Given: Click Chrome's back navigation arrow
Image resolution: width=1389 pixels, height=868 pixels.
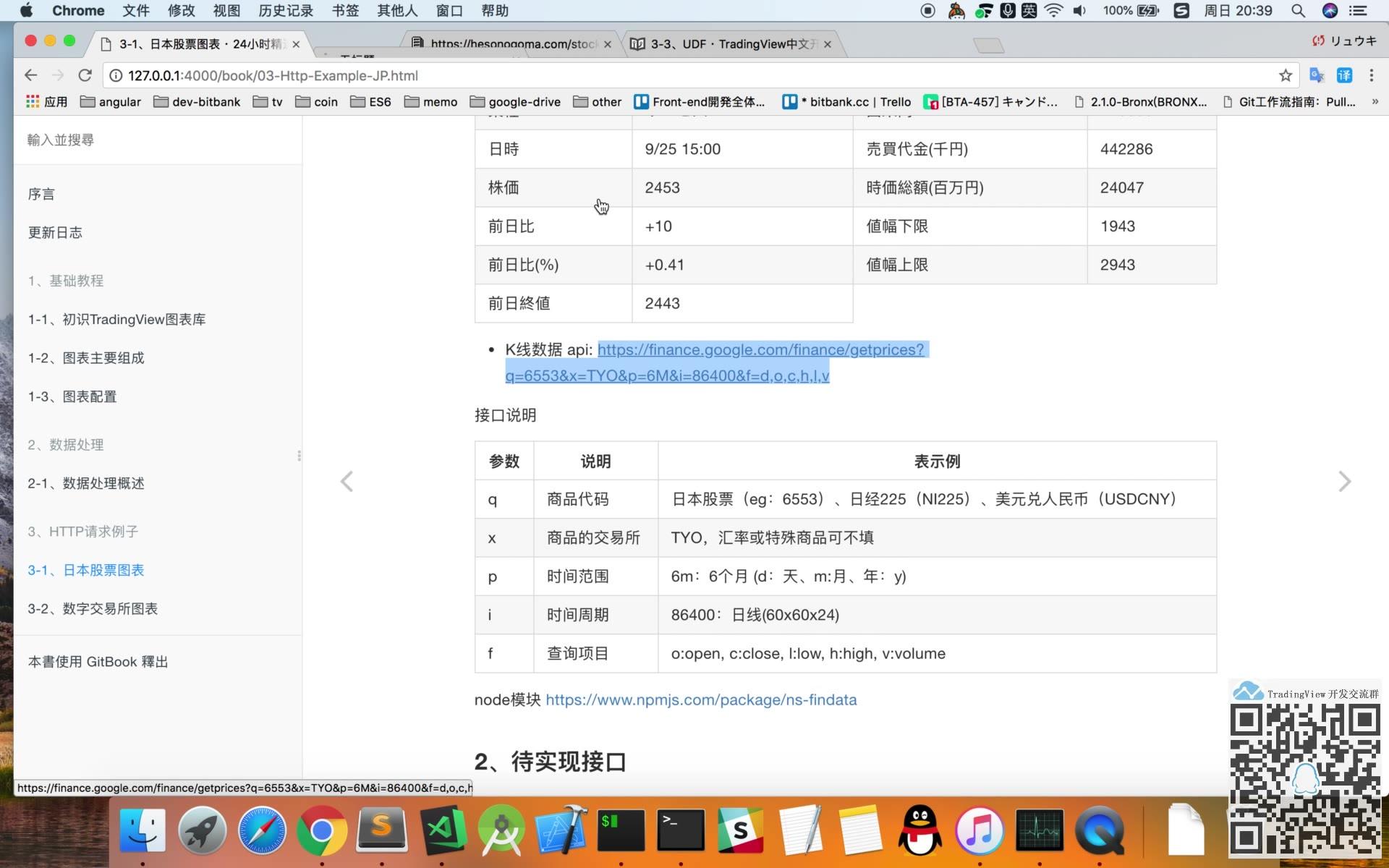Looking at the screenshot, I should 30,75.
